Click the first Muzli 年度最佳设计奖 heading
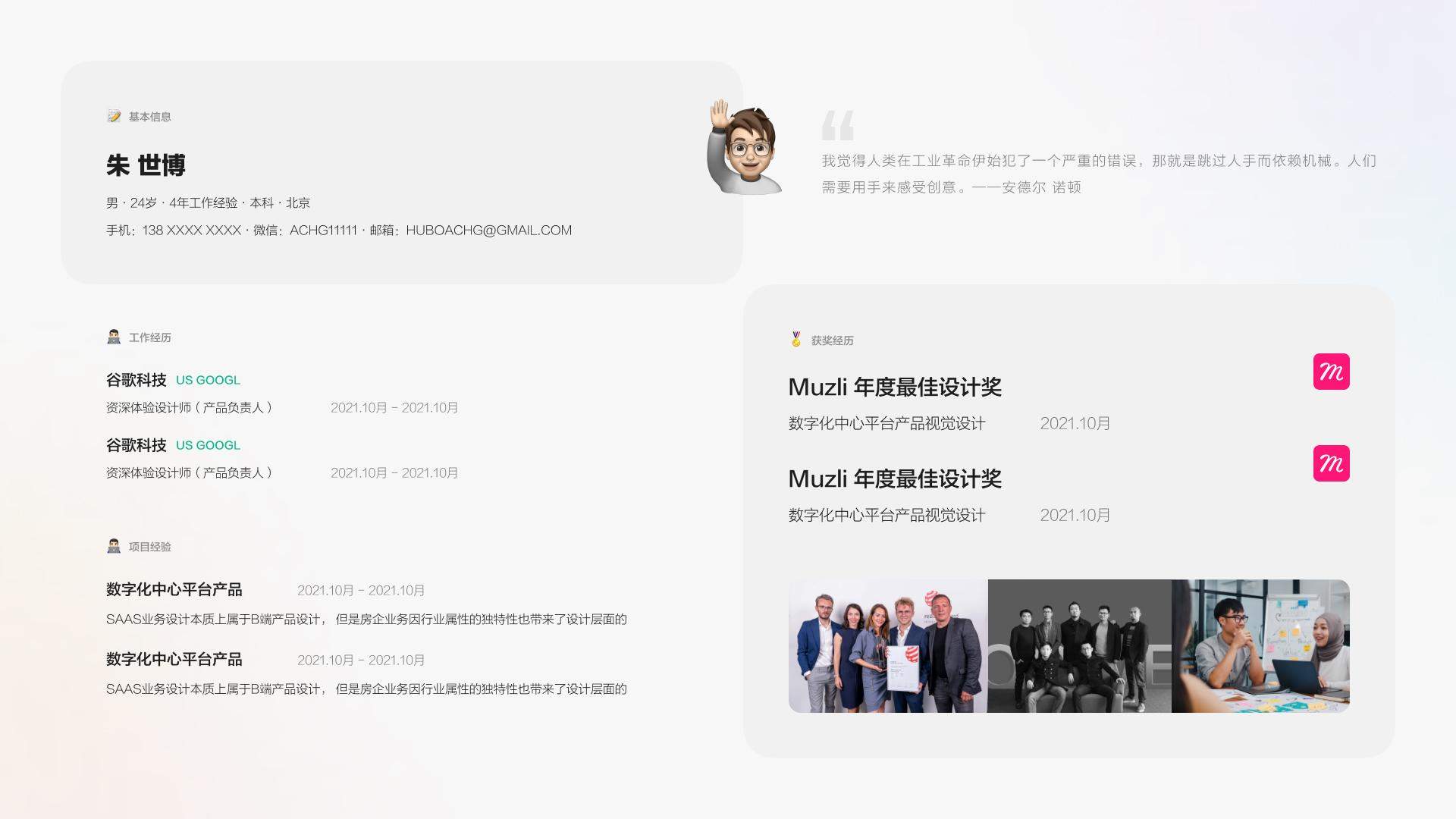This screenshot has width=1456, height=819. pos(895,387)
